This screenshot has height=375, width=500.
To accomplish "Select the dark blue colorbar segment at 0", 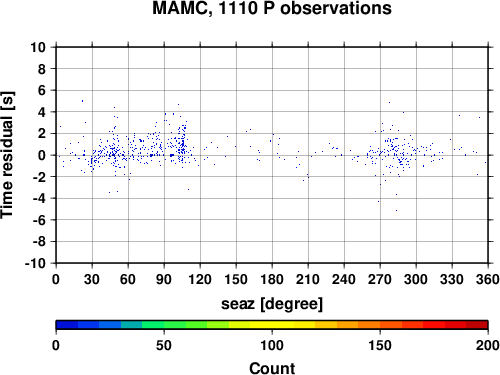I will point(67,325).
